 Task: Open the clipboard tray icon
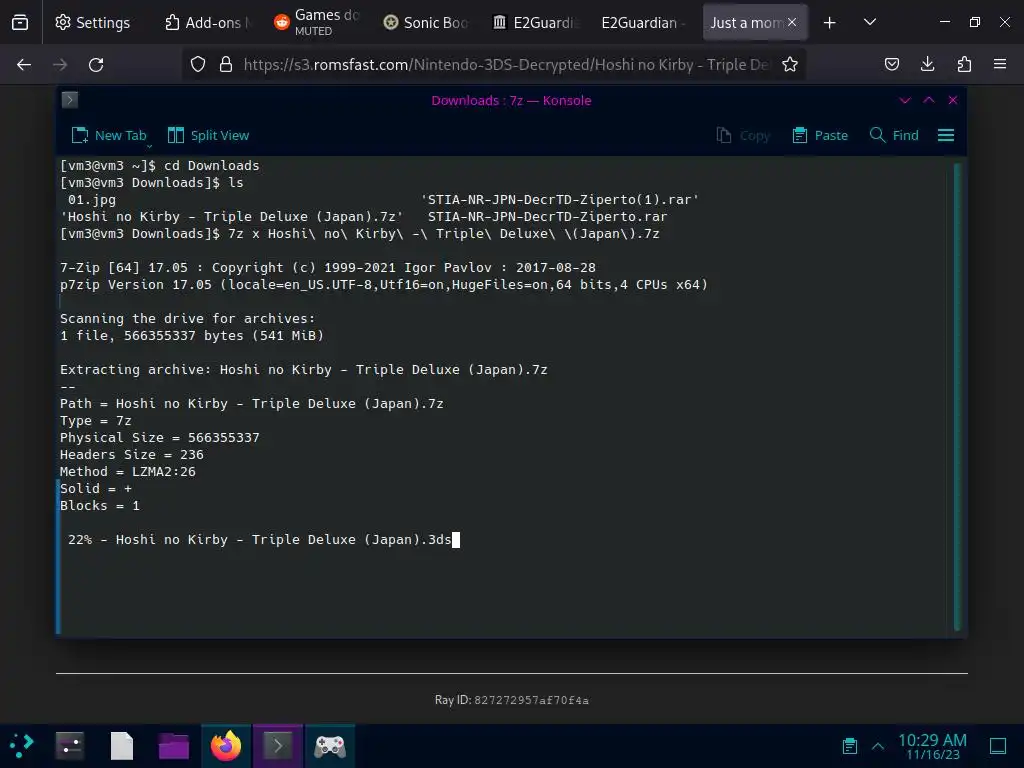click(850, 746)
